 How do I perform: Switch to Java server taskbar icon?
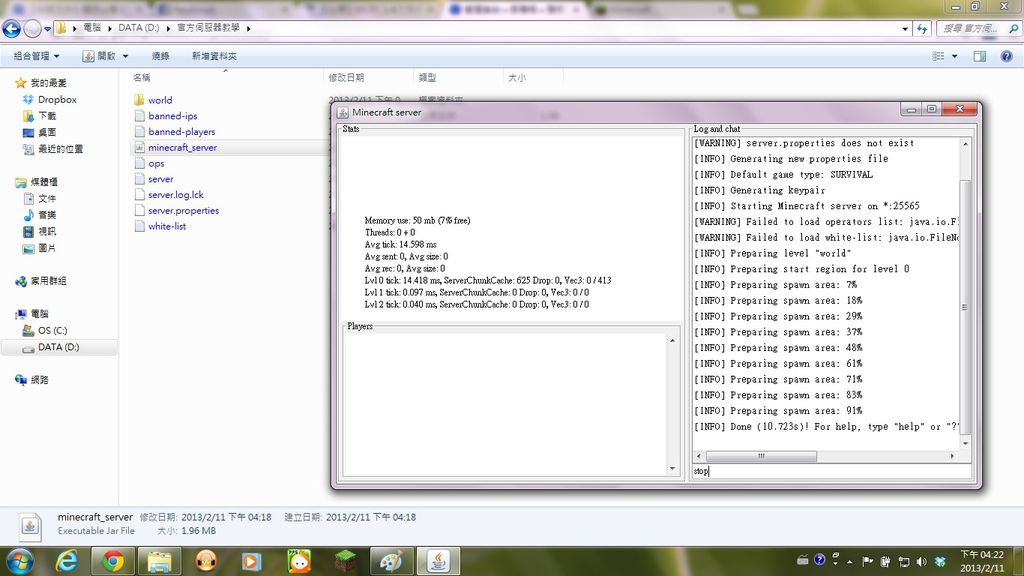438,561
